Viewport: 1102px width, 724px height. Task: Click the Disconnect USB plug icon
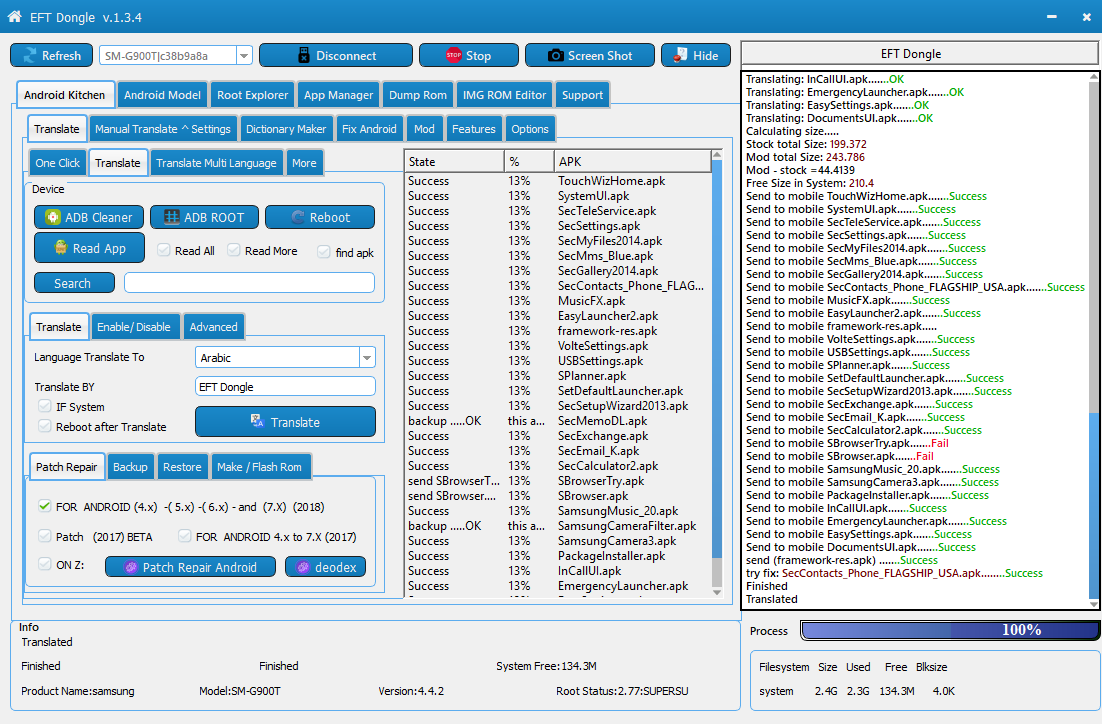coord(304,56)
